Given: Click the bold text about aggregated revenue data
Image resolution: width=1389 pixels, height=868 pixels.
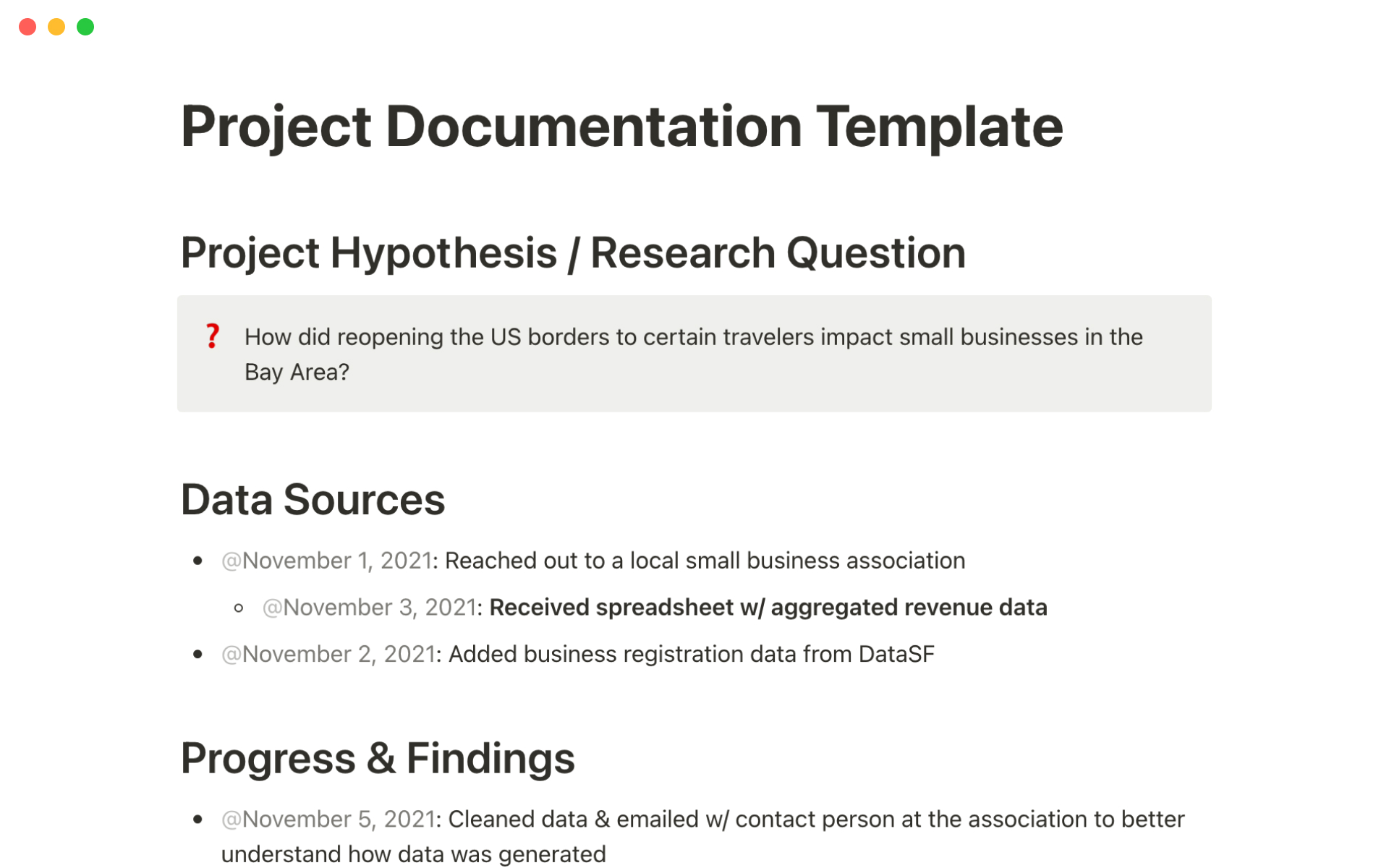Looking at the screenshot, I should [768, 608].
